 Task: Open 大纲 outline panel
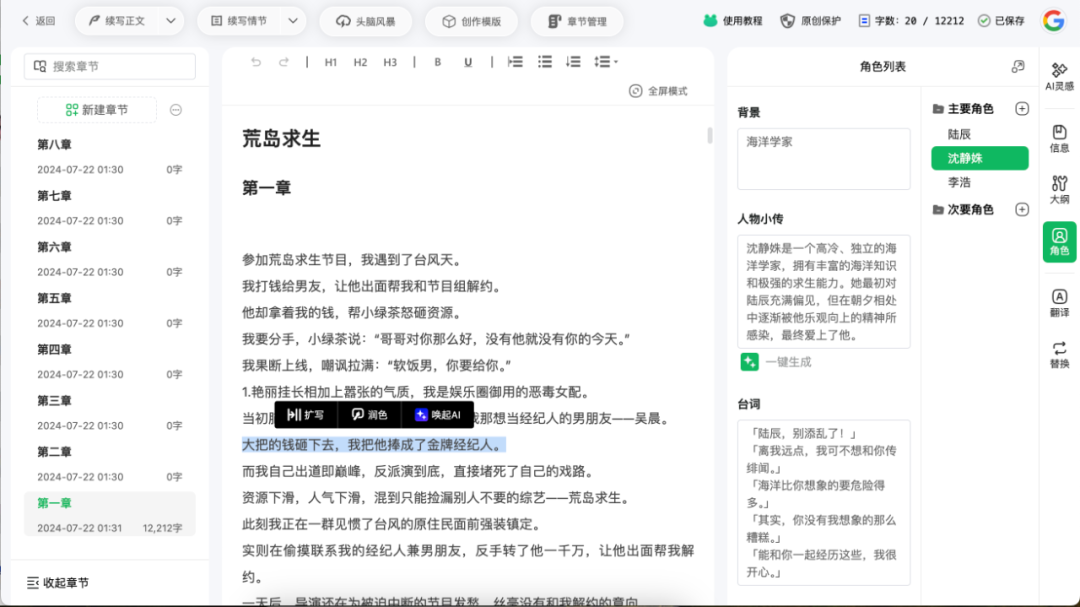pos(1059,189)
